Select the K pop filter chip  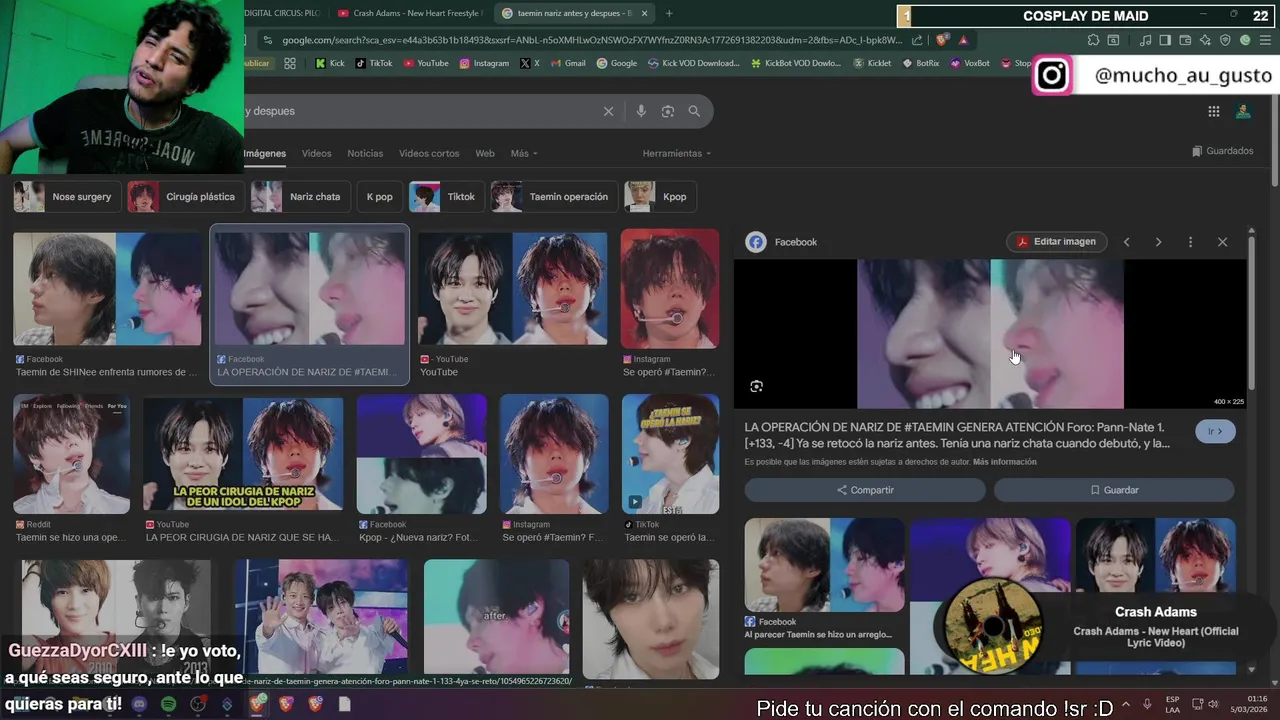tap(380, 197)
